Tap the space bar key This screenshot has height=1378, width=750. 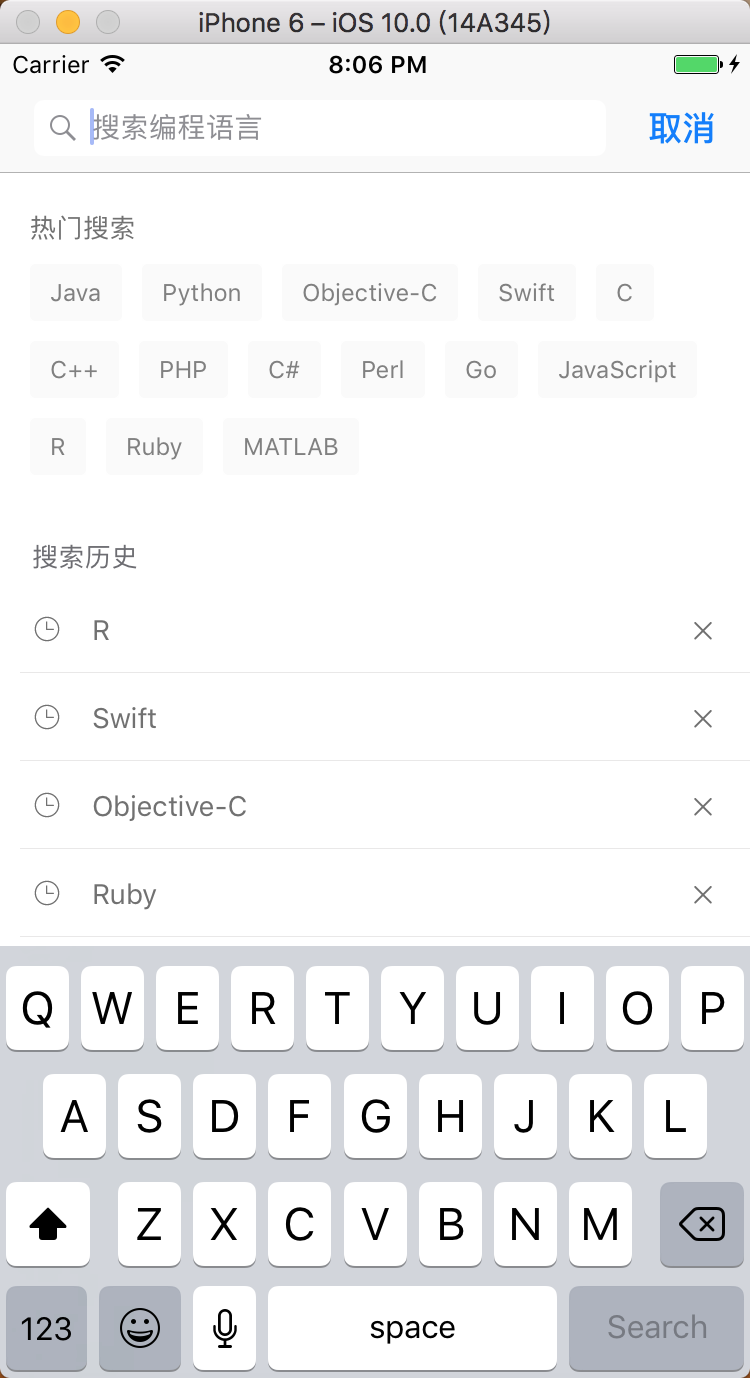pos(412,1328)
